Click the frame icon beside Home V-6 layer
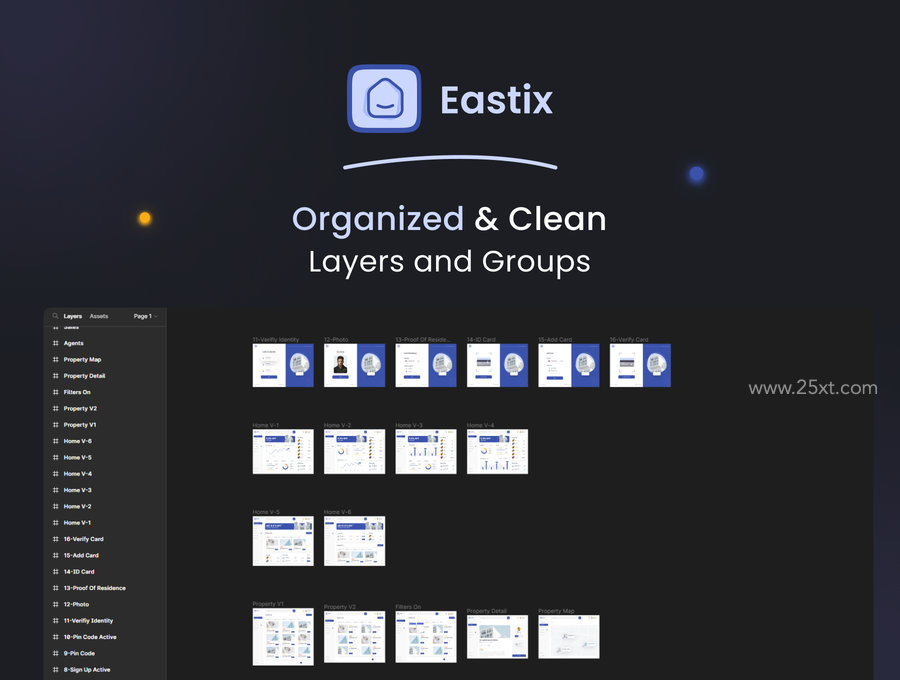 coord(56,441)
